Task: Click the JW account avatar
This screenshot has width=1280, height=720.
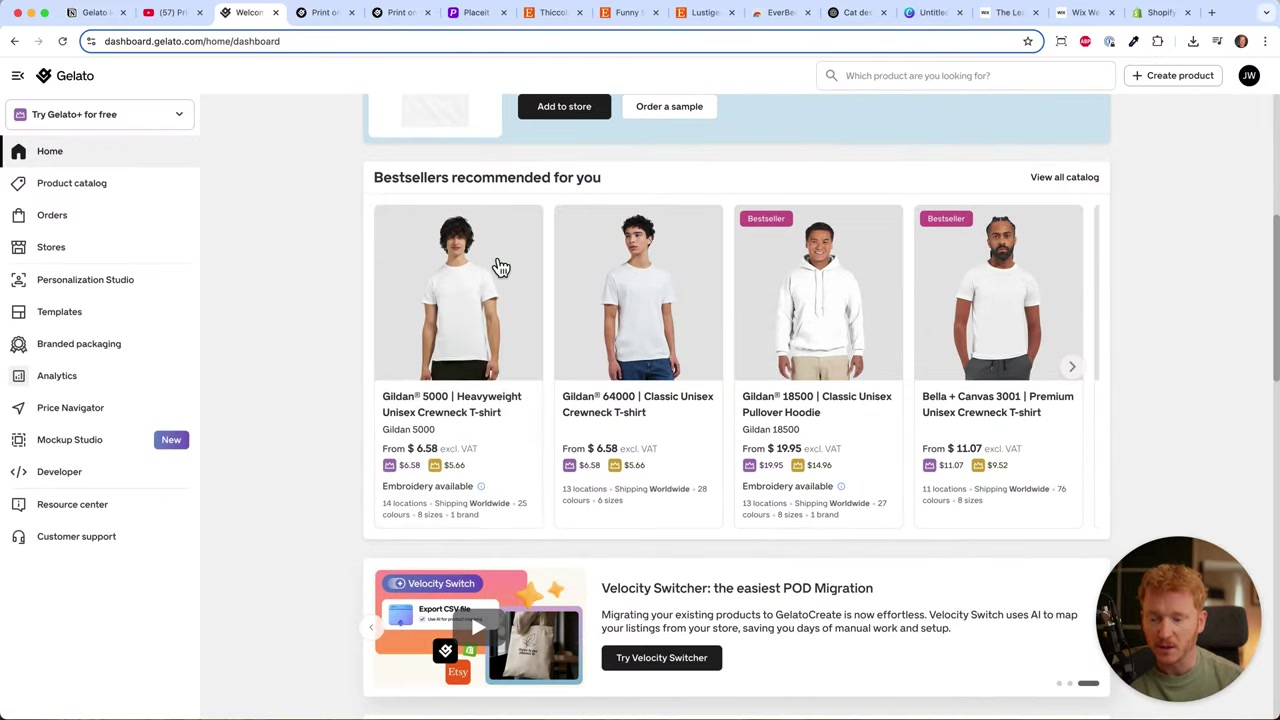Action: (1248, 76)
